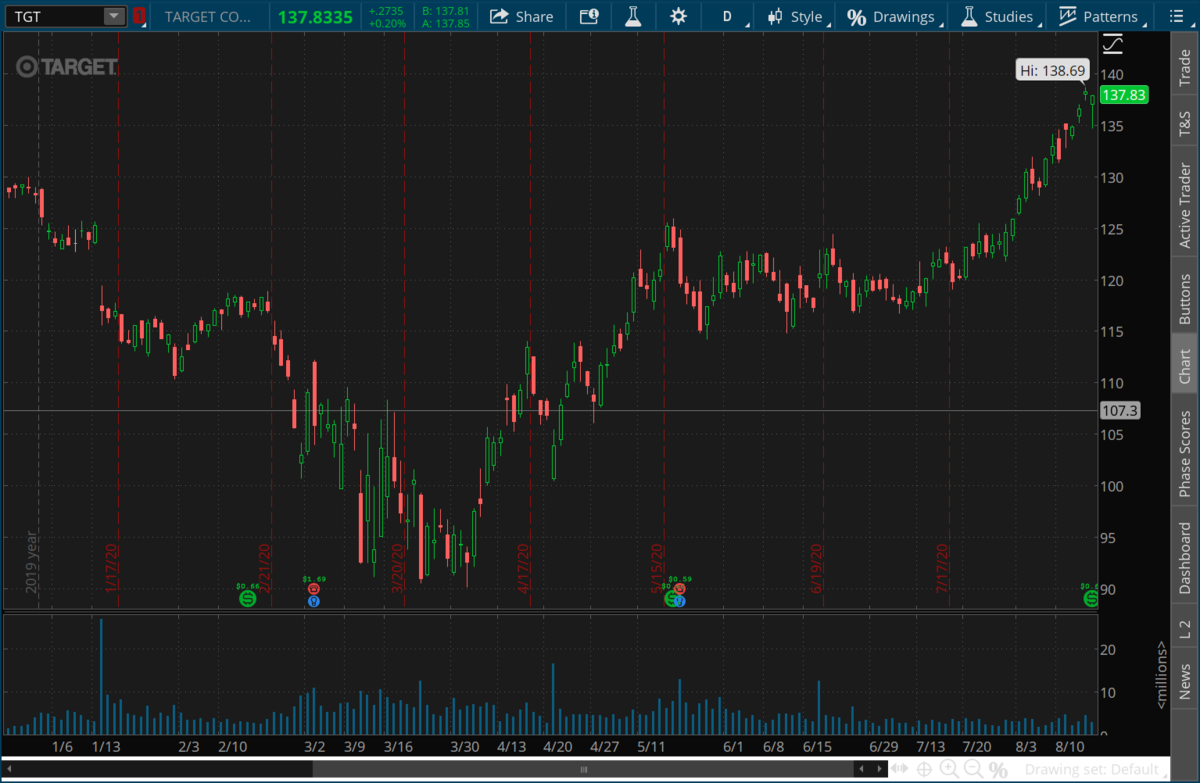Click the 107.3 price level label
The width and height of the screenshot is (1200, 783).
pos(1119,411)
